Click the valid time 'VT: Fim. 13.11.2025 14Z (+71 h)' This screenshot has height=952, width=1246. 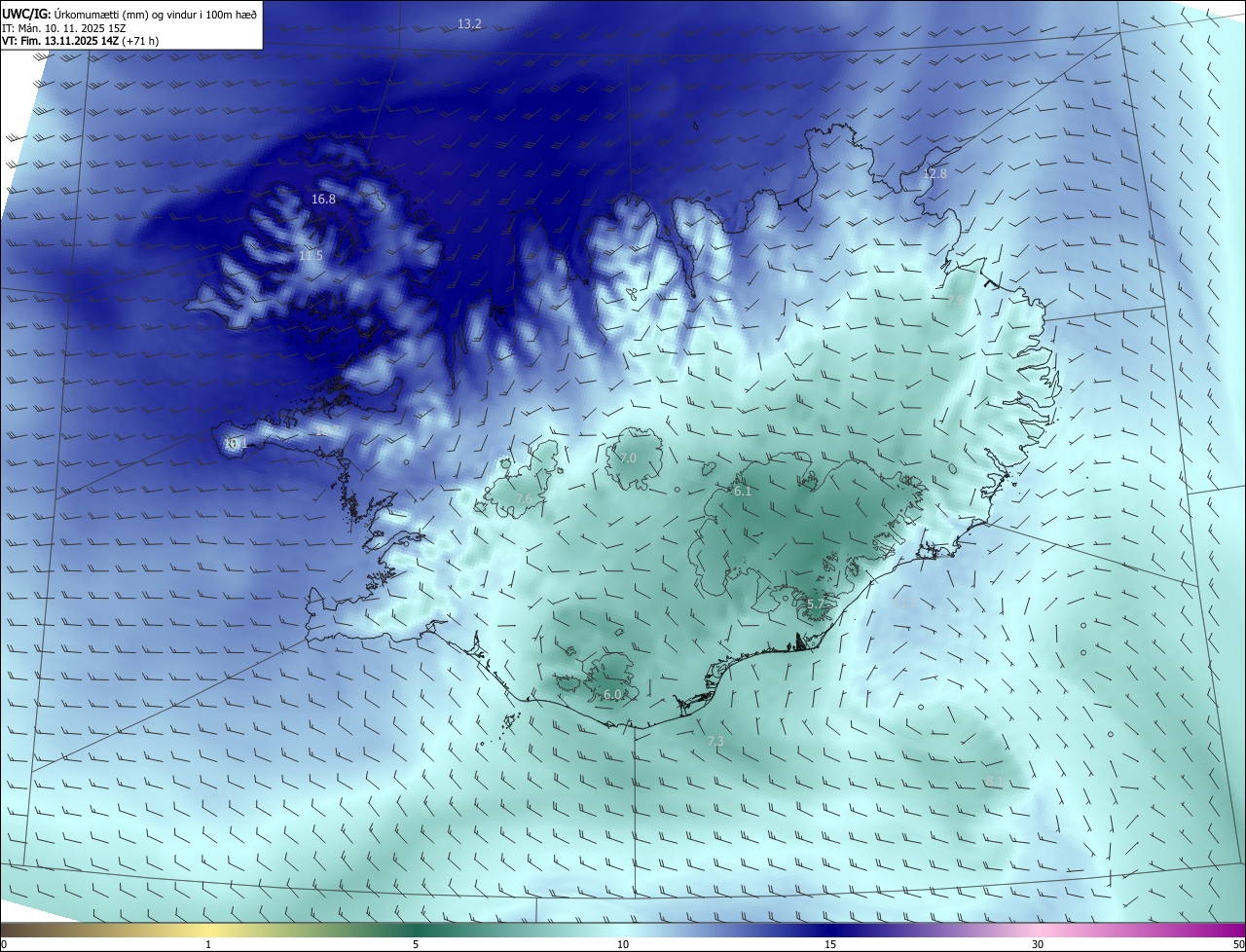pos(81,41)
